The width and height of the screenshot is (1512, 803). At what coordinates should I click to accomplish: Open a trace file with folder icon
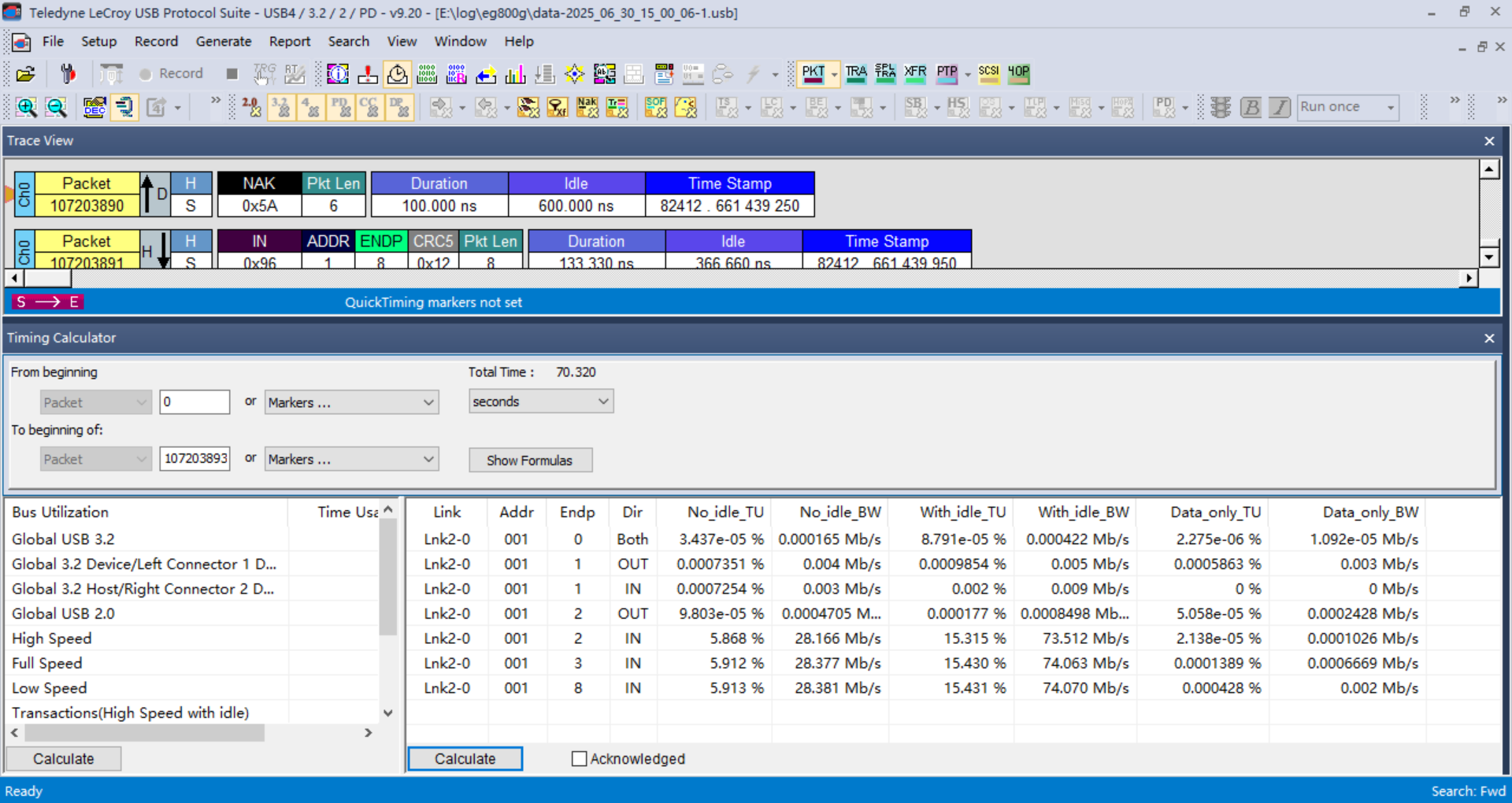[25, 74]
